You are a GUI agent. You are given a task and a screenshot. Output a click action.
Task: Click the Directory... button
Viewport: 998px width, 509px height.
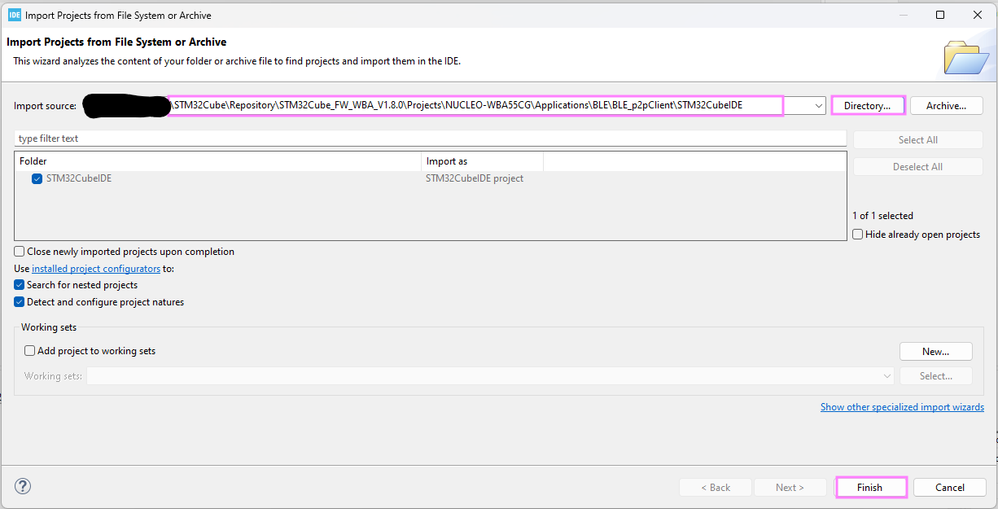[x=867, y=106]
